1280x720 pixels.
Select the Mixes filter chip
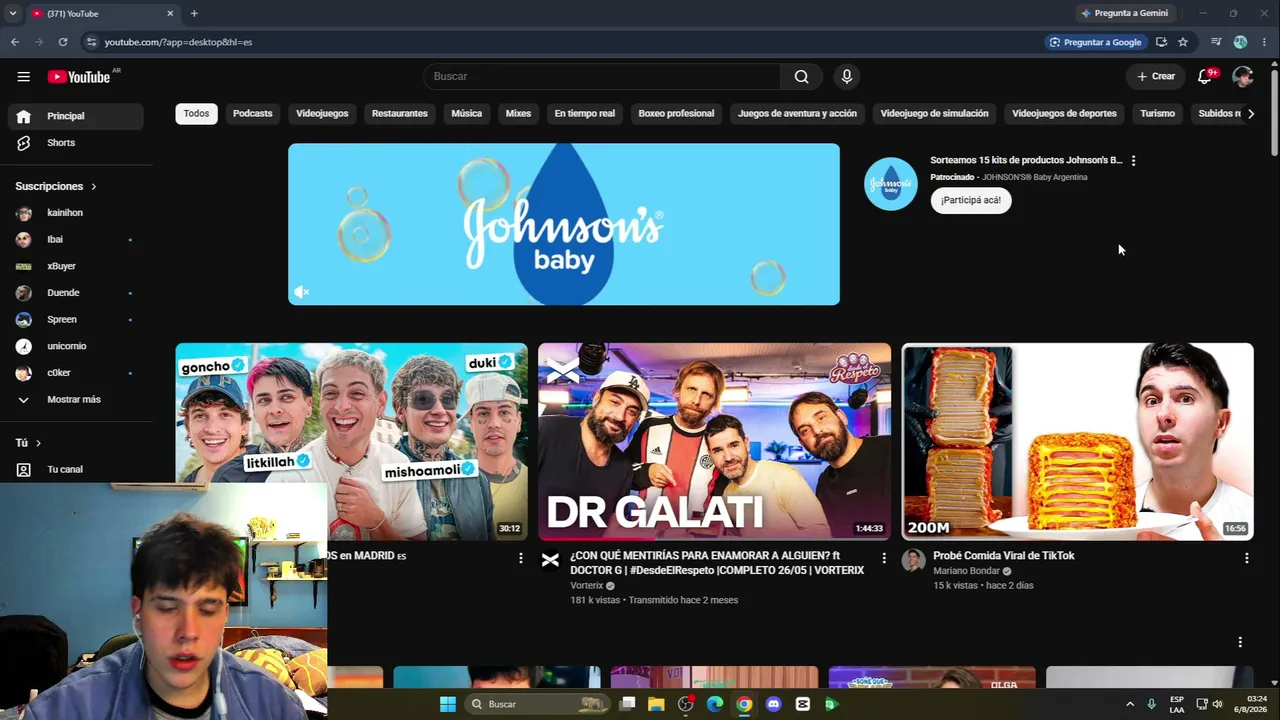pos(518,113)
